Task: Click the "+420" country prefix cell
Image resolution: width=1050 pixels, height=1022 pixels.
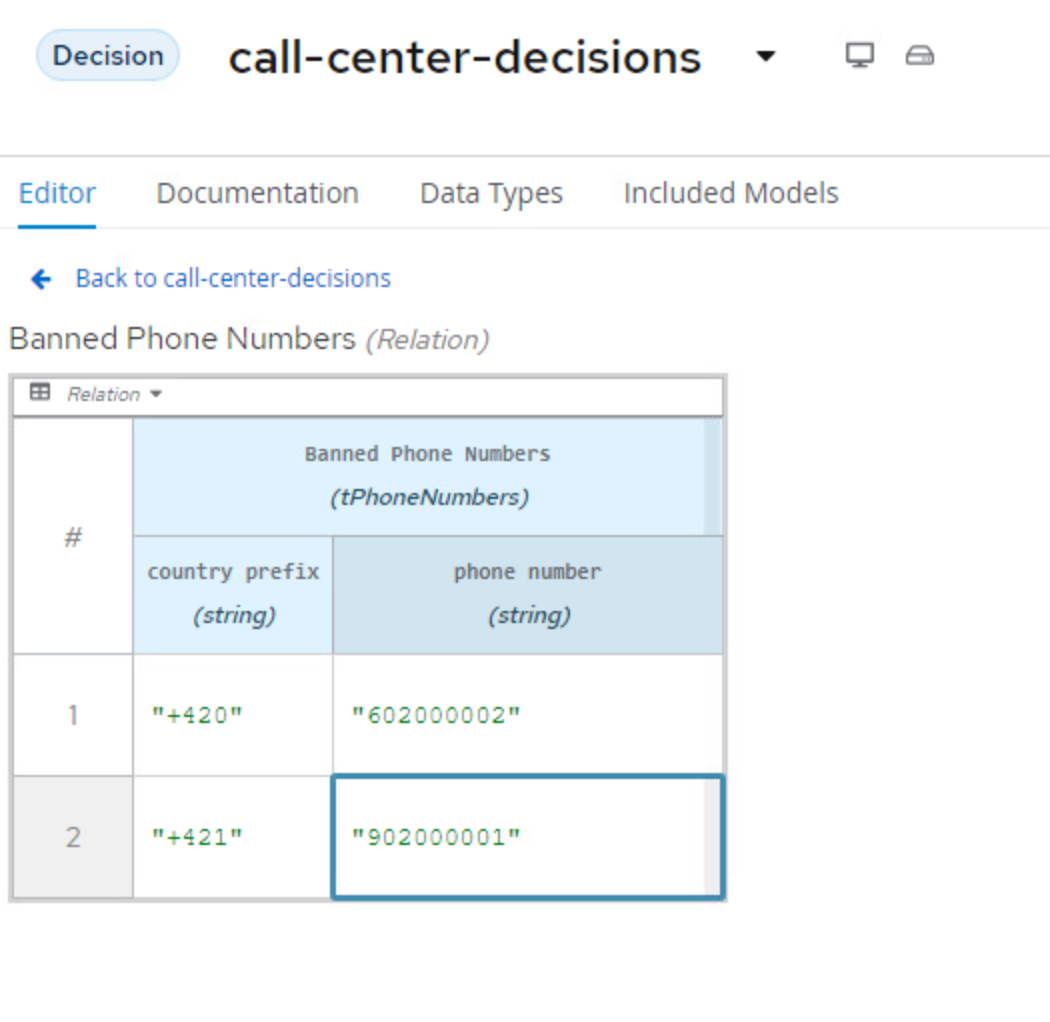Action: pyautogui.click(x=233, y=715)
